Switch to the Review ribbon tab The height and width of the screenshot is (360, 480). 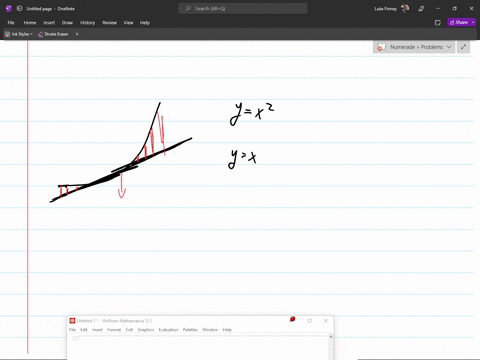coord(109,23)
